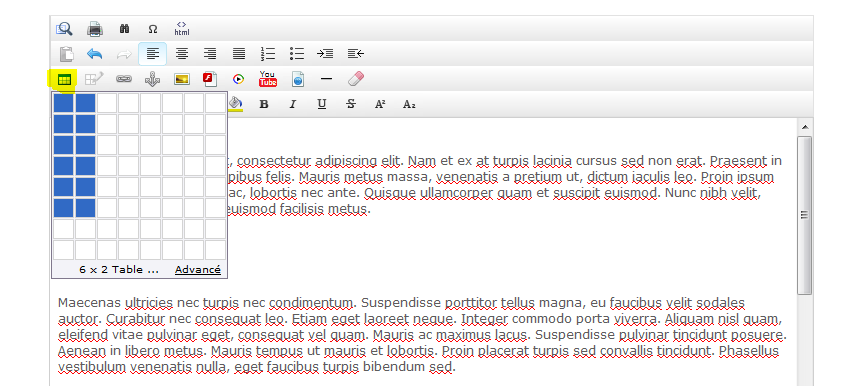Click the Print icon
The image size is (862, 386).
(95, 29)
